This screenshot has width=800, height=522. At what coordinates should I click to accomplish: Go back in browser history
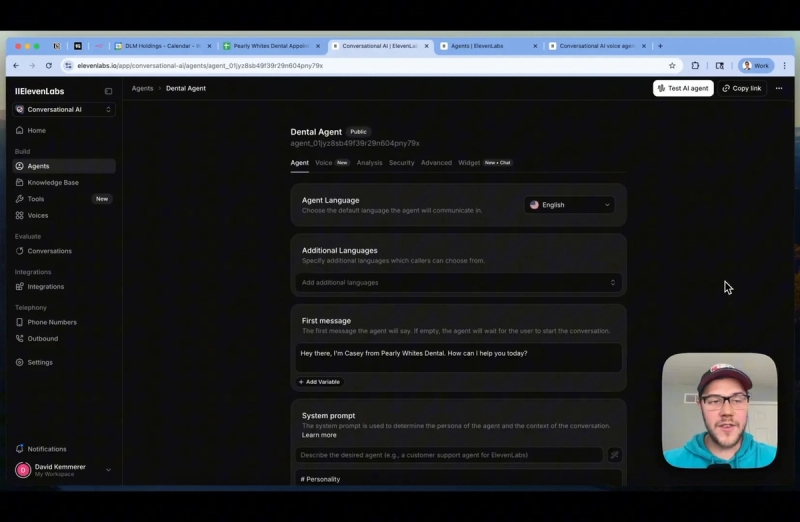(16, 66)
